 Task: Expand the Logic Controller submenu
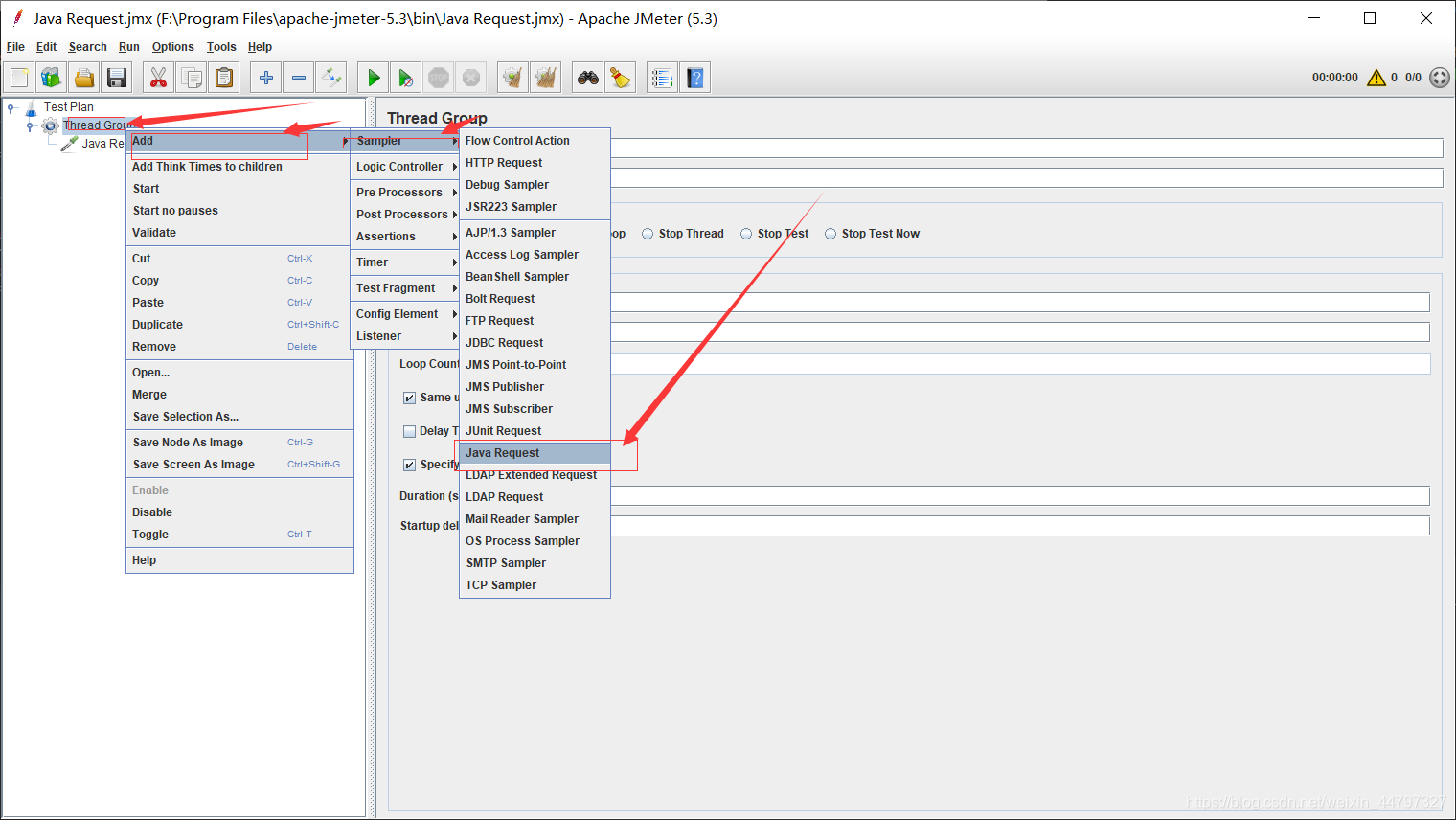tap(405, 167)
